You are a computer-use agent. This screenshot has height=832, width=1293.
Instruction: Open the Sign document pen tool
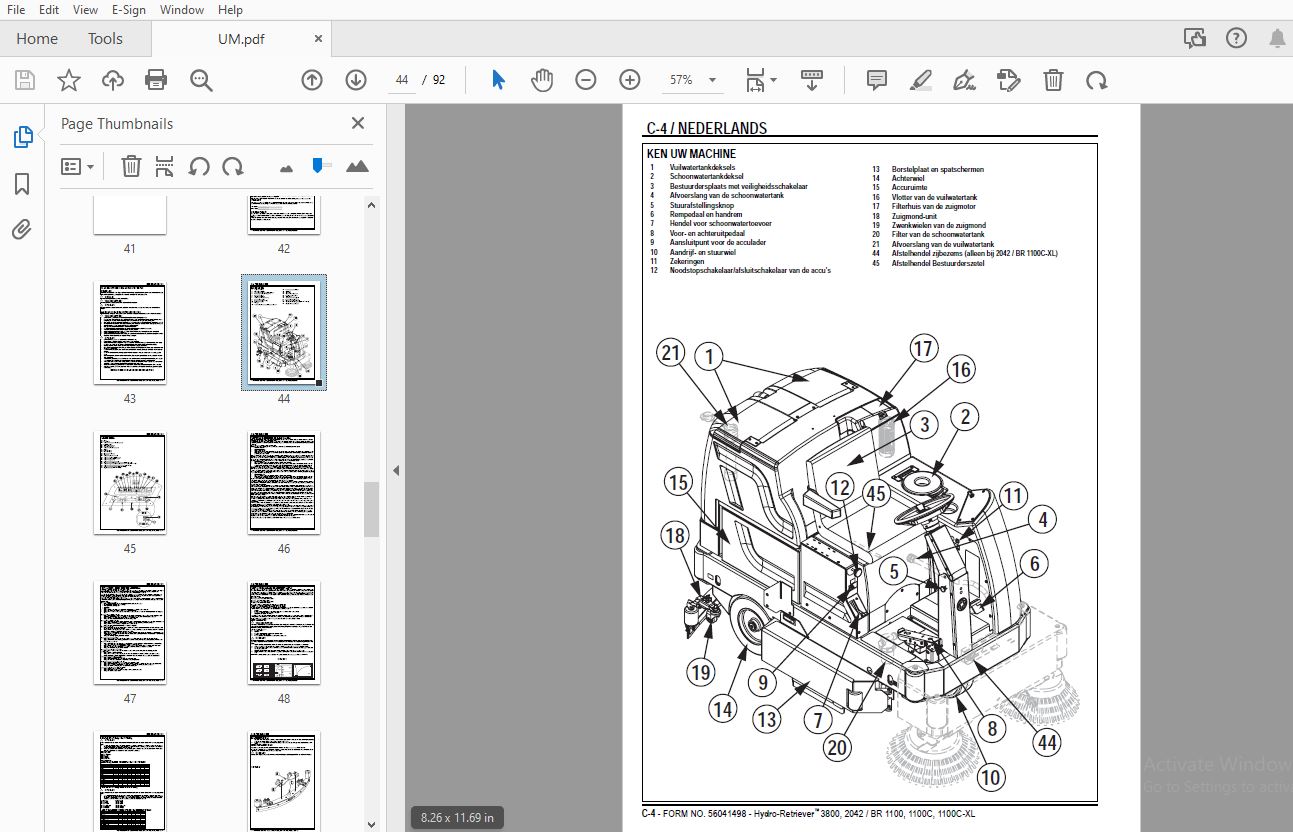pyautogui.click(x=965, y=80)
